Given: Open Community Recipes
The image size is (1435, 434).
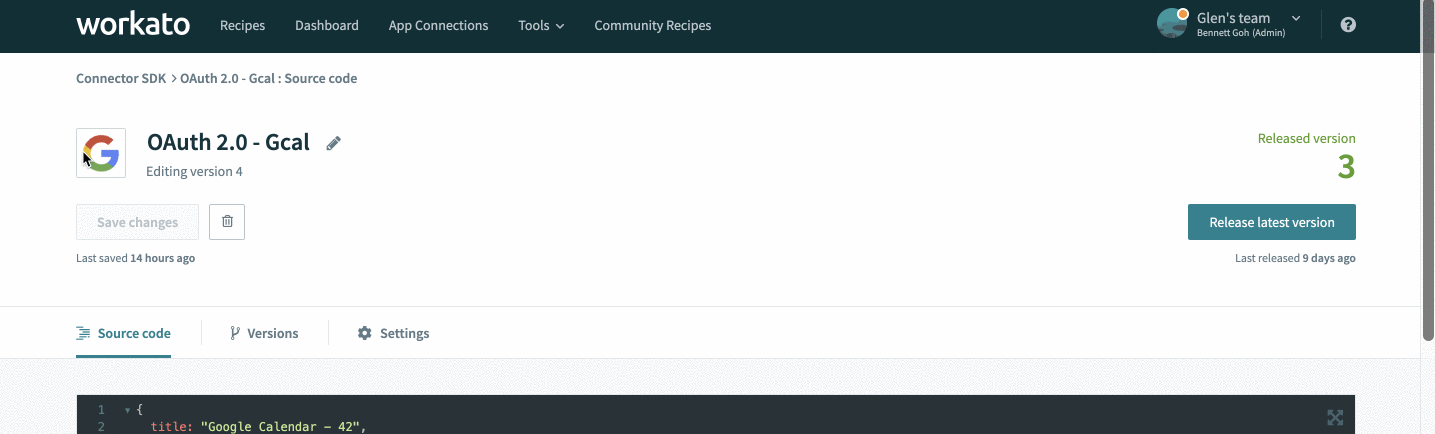Looking at the screenshot, I should coord(652,26).
